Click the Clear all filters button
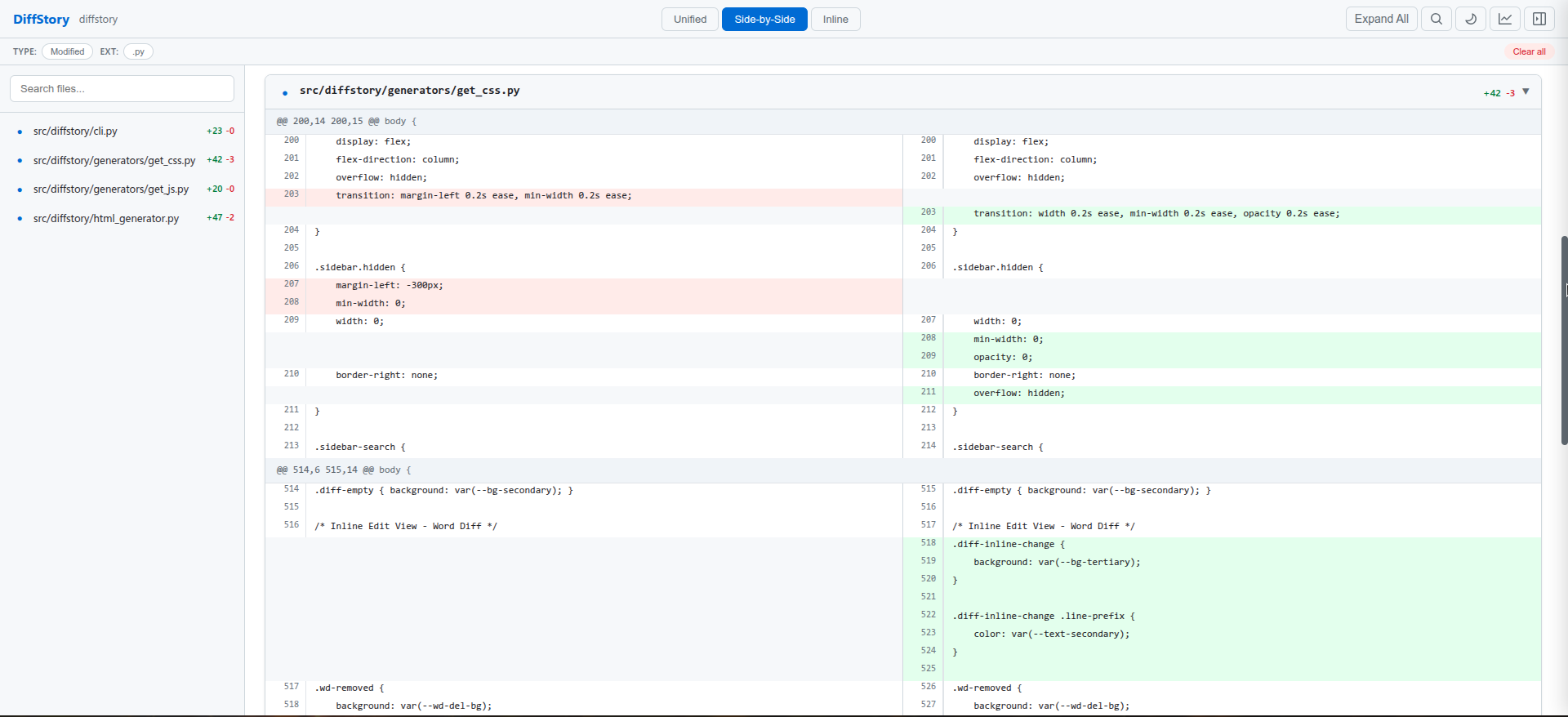This screenshot has width=1568, height=717. point(1529,51)
